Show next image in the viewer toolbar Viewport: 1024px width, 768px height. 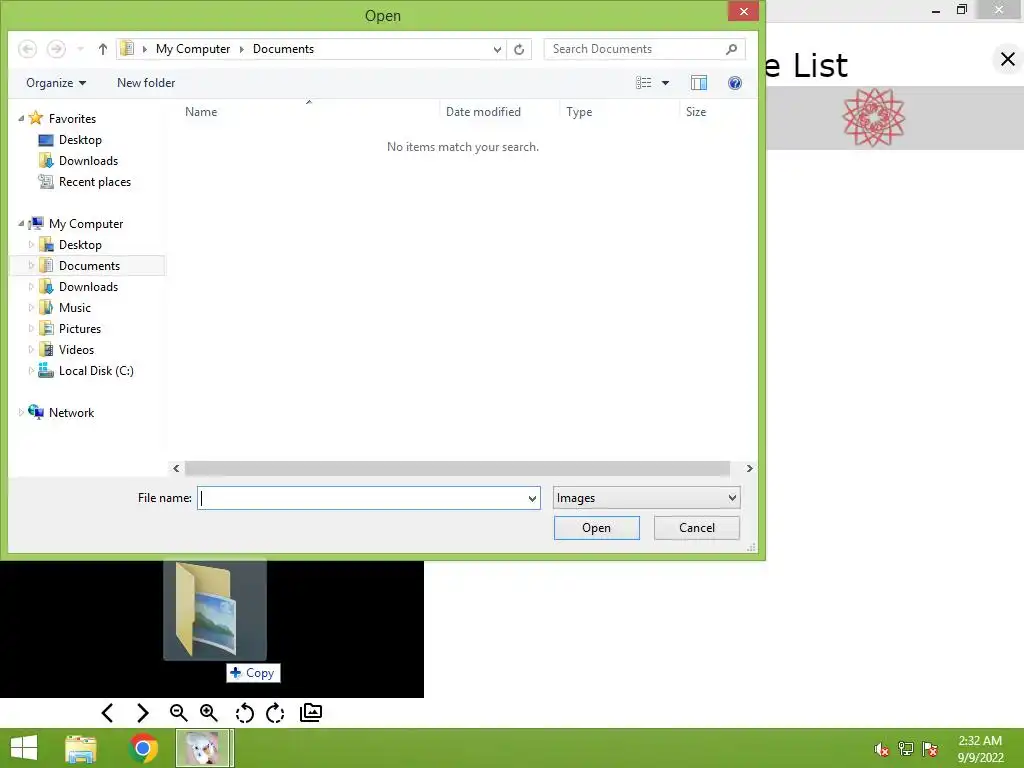(143, 712)
